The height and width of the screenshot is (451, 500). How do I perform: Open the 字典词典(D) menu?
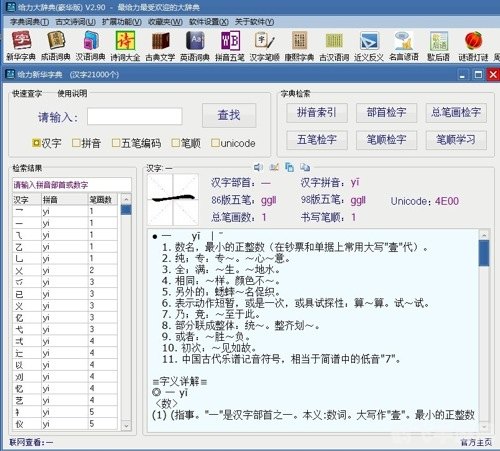tap(29, 22)
